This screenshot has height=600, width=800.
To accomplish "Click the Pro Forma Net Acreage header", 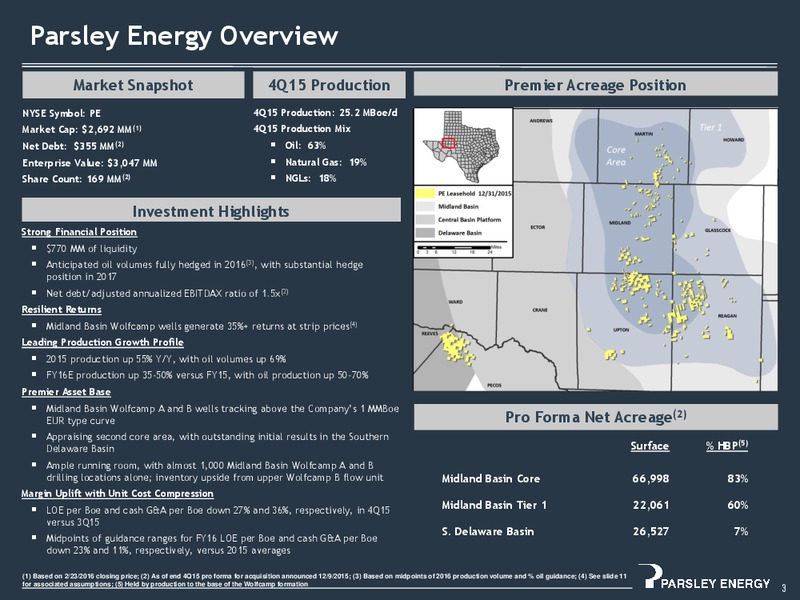I will [595, 417].
